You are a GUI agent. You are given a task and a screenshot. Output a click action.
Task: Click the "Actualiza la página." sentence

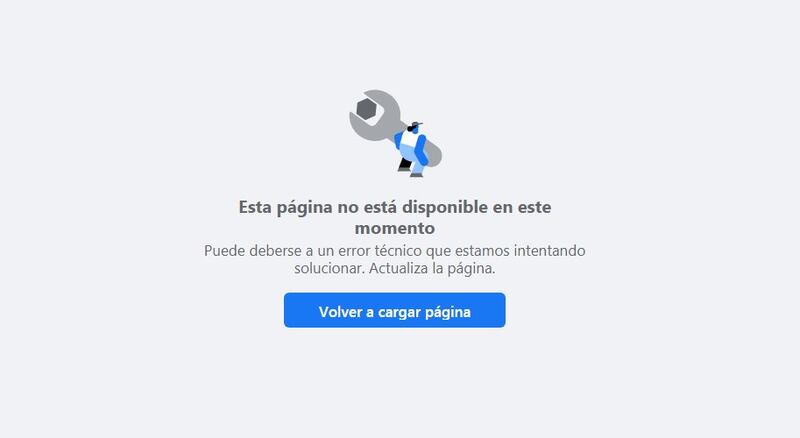coord(432,268)
